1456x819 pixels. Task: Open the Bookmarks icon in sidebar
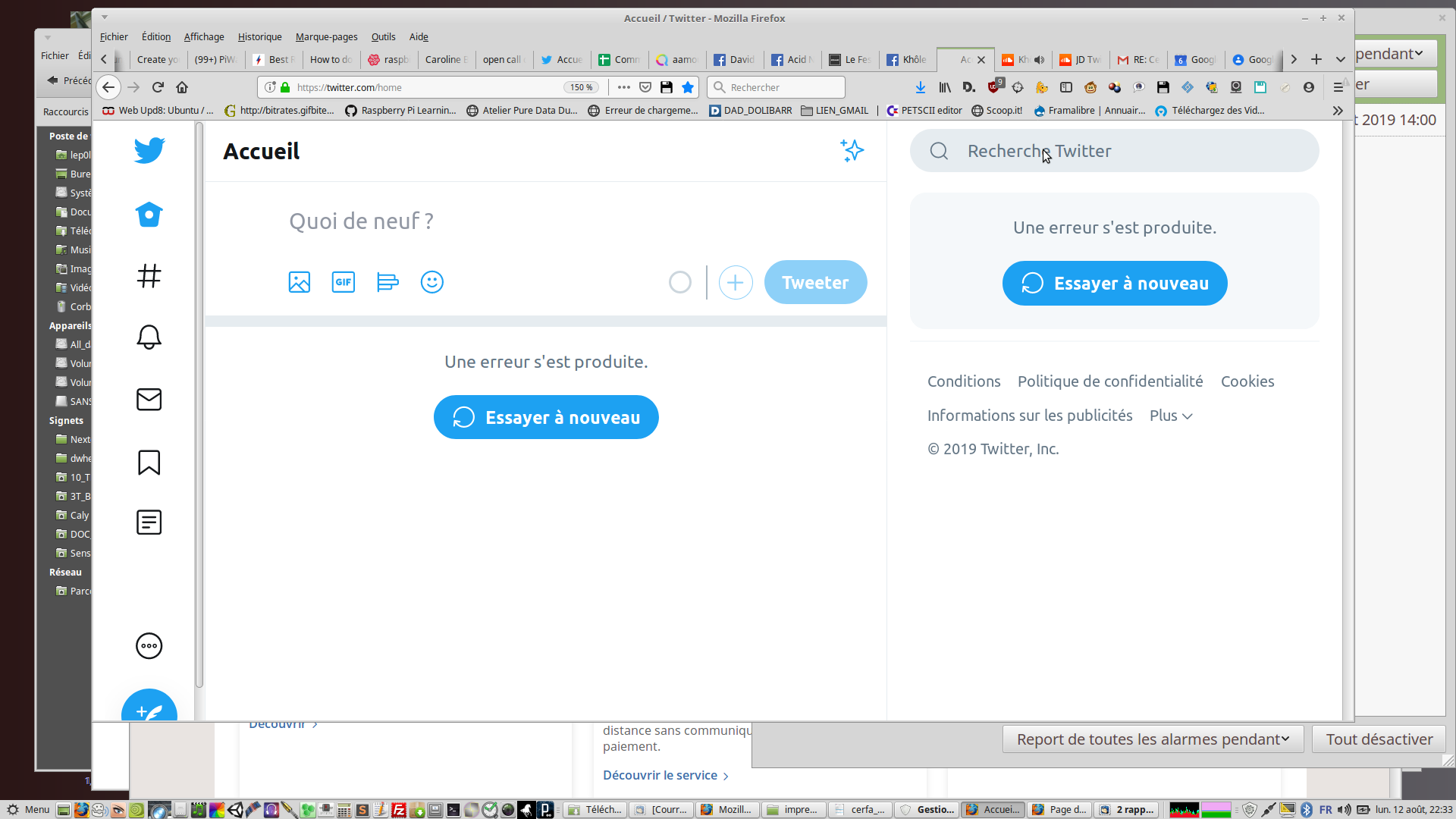(x=149, y=462)
